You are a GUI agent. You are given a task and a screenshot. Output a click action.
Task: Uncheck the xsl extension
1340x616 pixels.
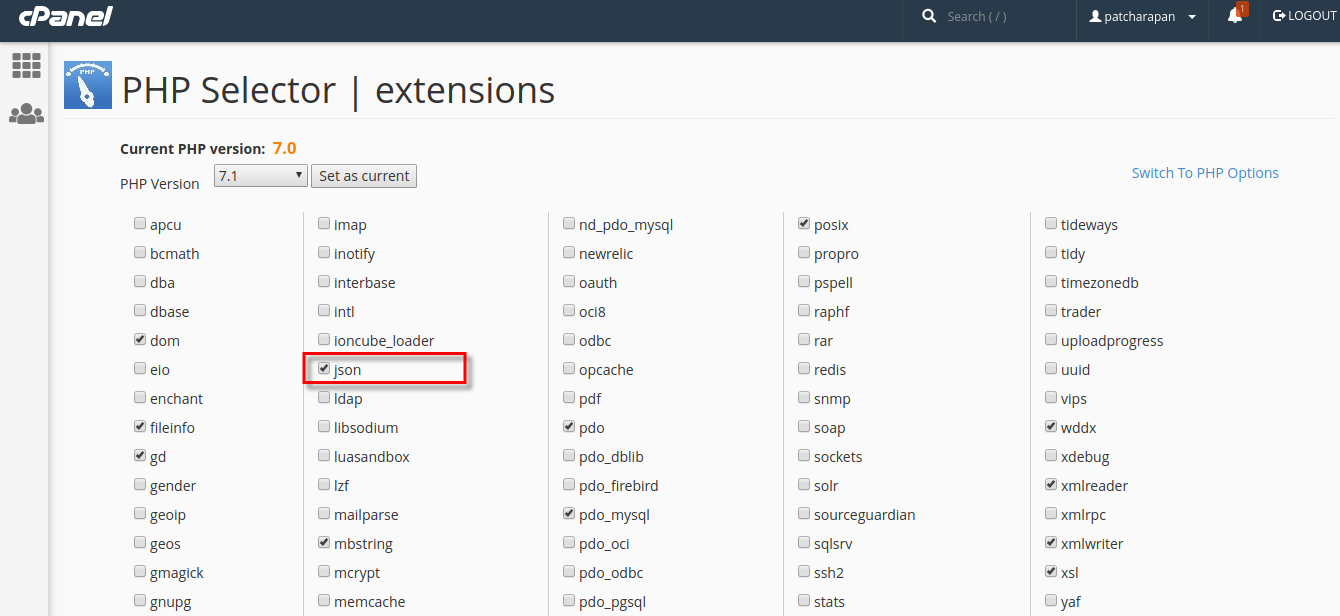(1051, 572)
